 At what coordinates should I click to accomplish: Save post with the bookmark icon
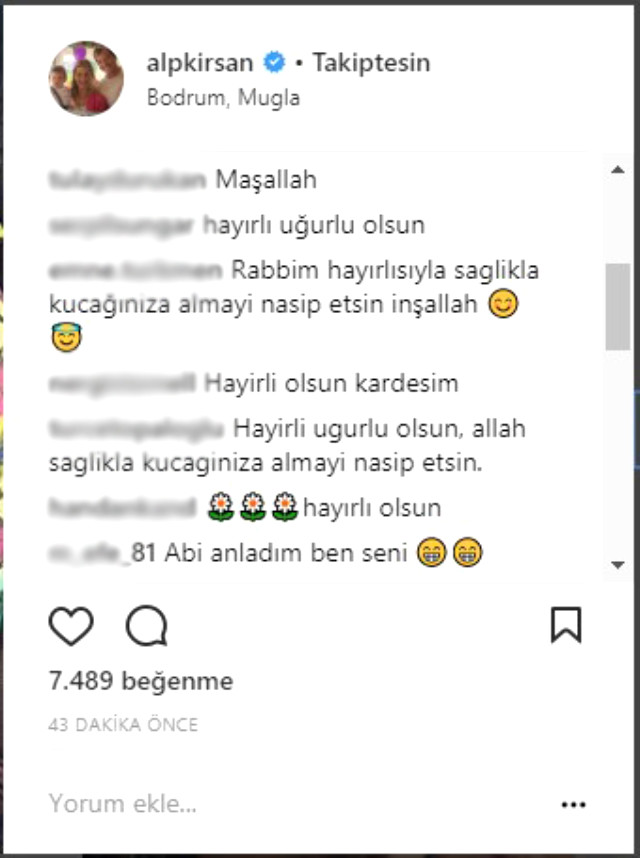point(566,624)
